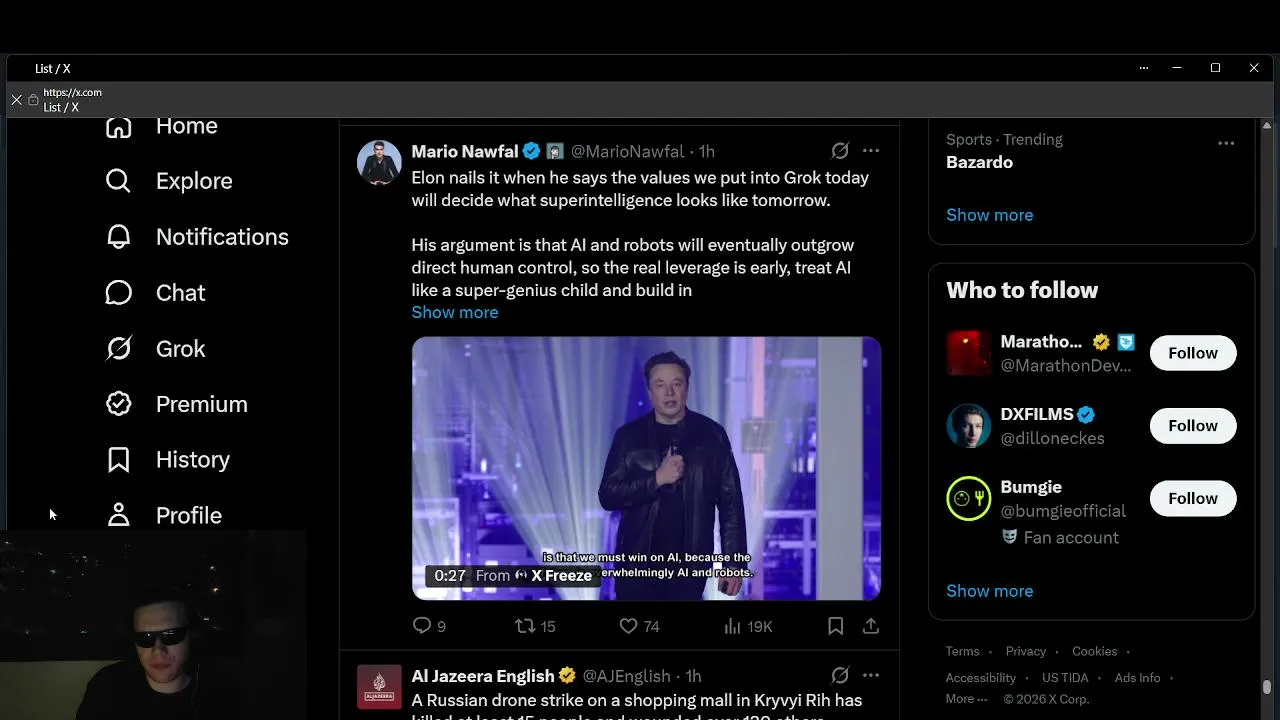
Task: Show more trending topics
Action: pyautogui.click(x=990, y=215)
